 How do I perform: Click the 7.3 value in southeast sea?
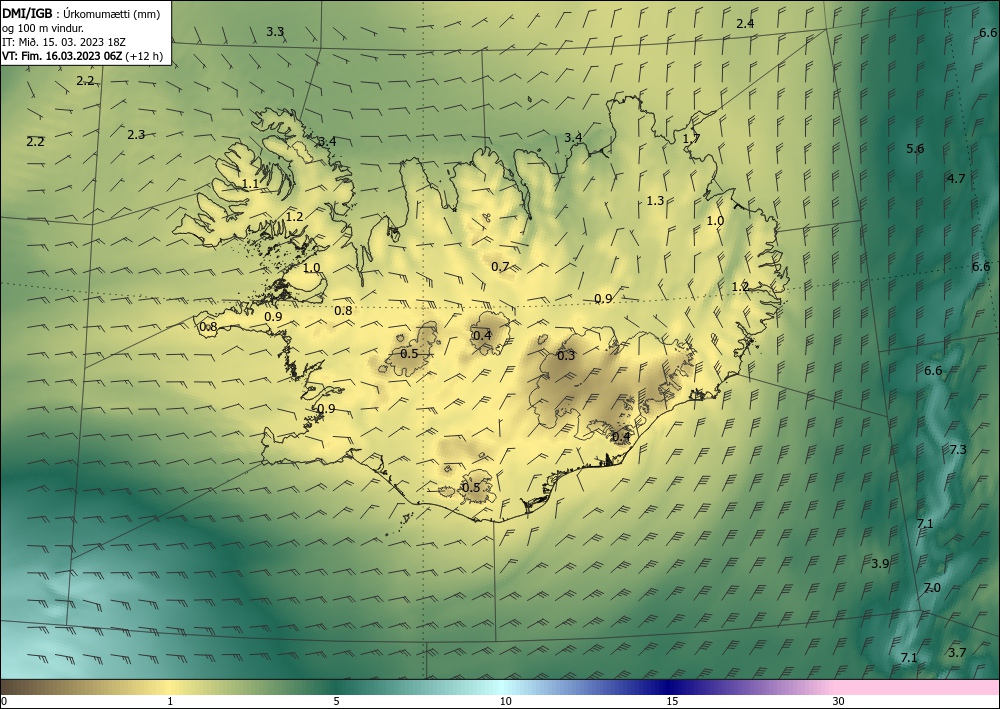point(959,450)
